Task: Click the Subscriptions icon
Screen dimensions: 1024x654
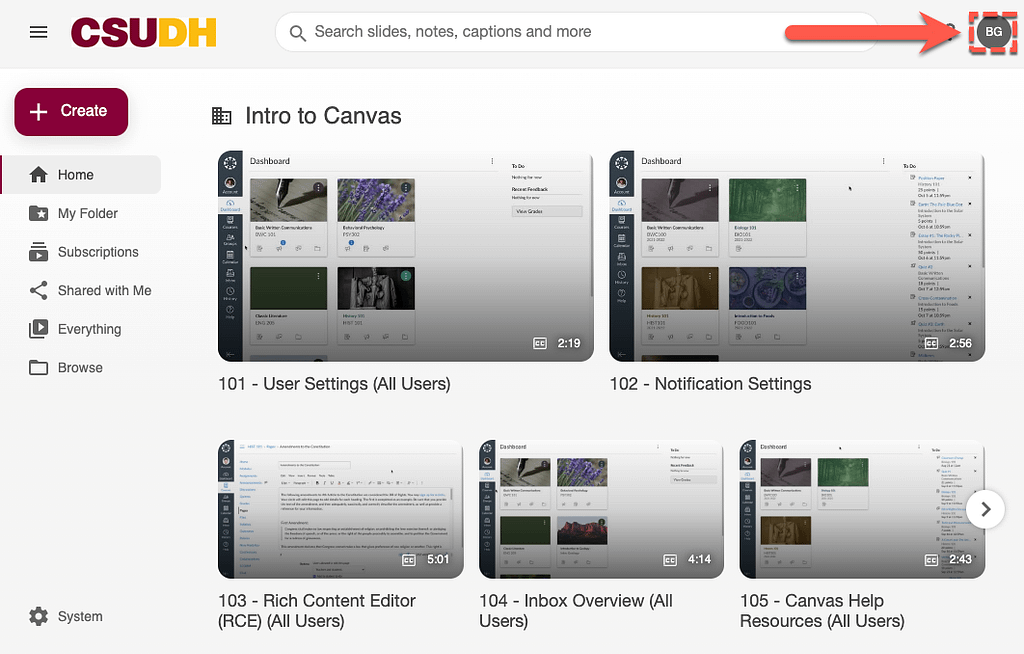Action: (39, 252)
